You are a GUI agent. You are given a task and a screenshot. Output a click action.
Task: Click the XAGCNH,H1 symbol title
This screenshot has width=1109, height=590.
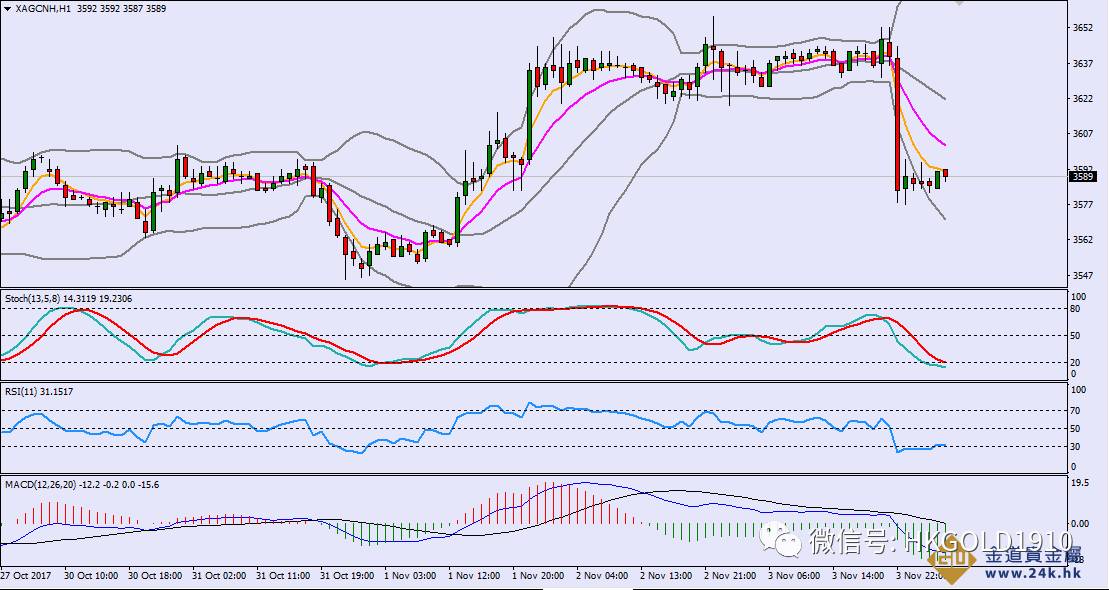pos(43,8)
